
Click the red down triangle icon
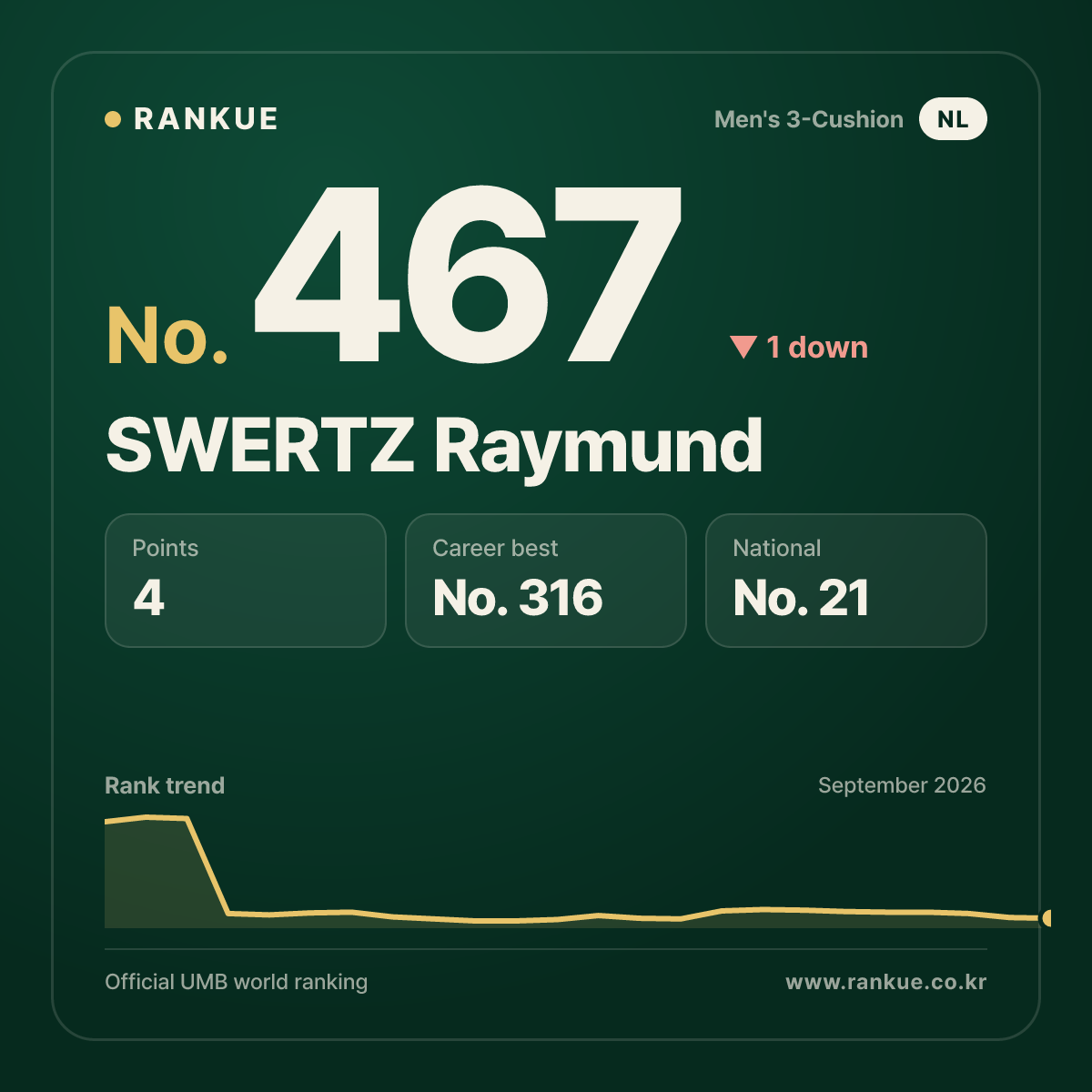click(x=743, y=347)
